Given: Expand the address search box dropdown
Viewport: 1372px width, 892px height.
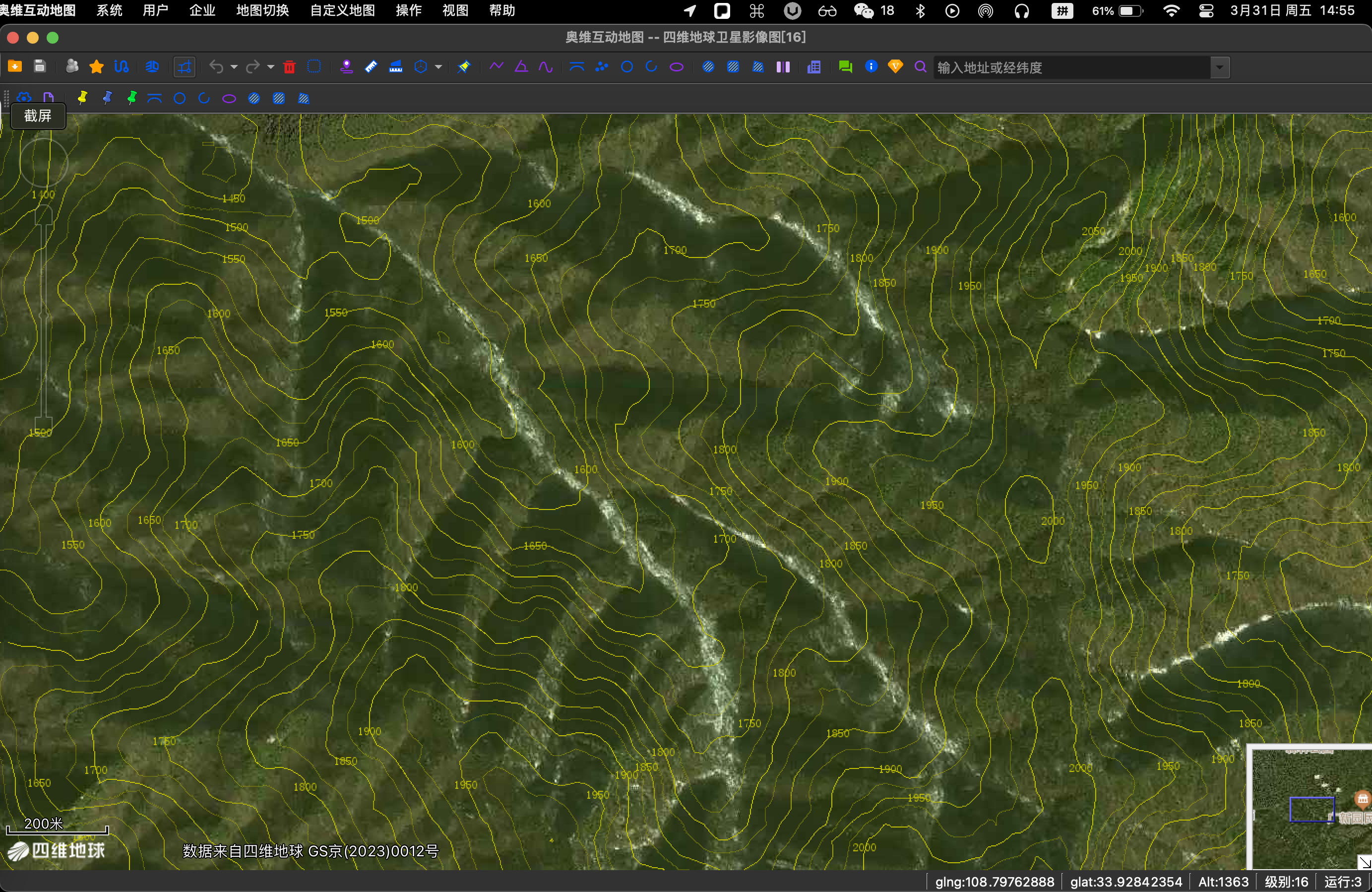Looking at the screenshot, I should pyautogui.click(x=1219, y=67).
